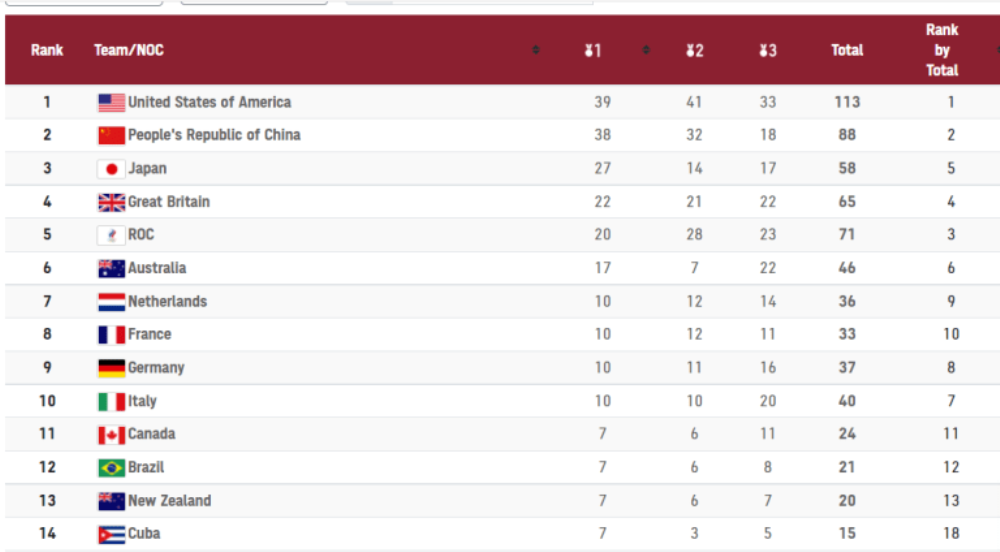Open the New Zealand team link
Screen dimensions: 1000x552
[x=170, y=501]
